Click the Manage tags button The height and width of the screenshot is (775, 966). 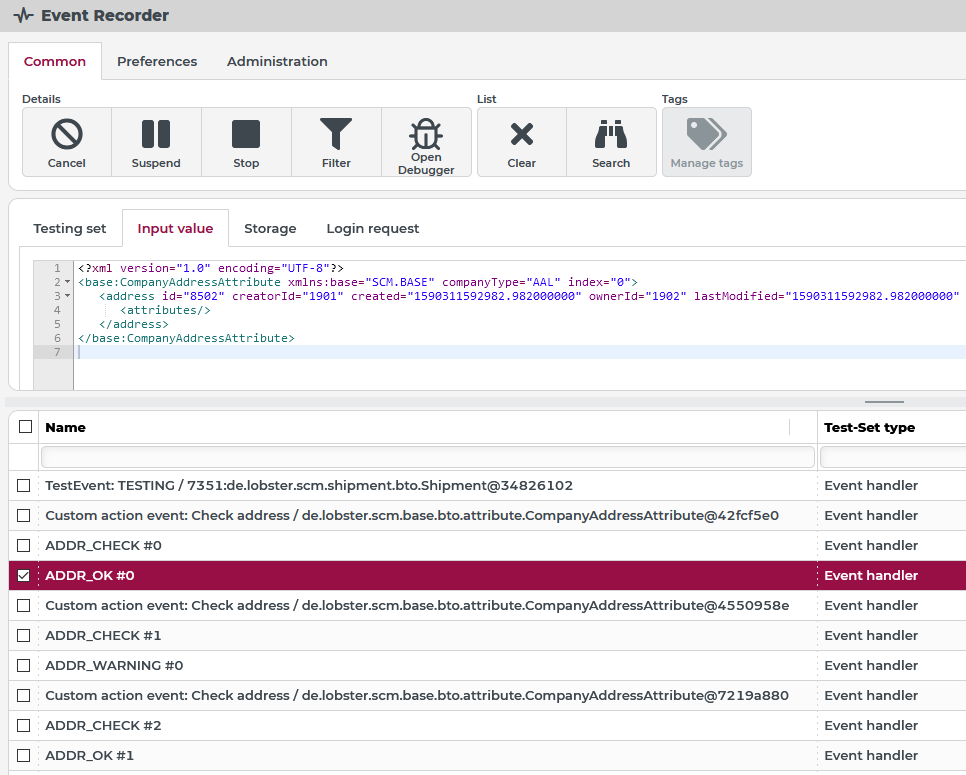click(707, 142)
